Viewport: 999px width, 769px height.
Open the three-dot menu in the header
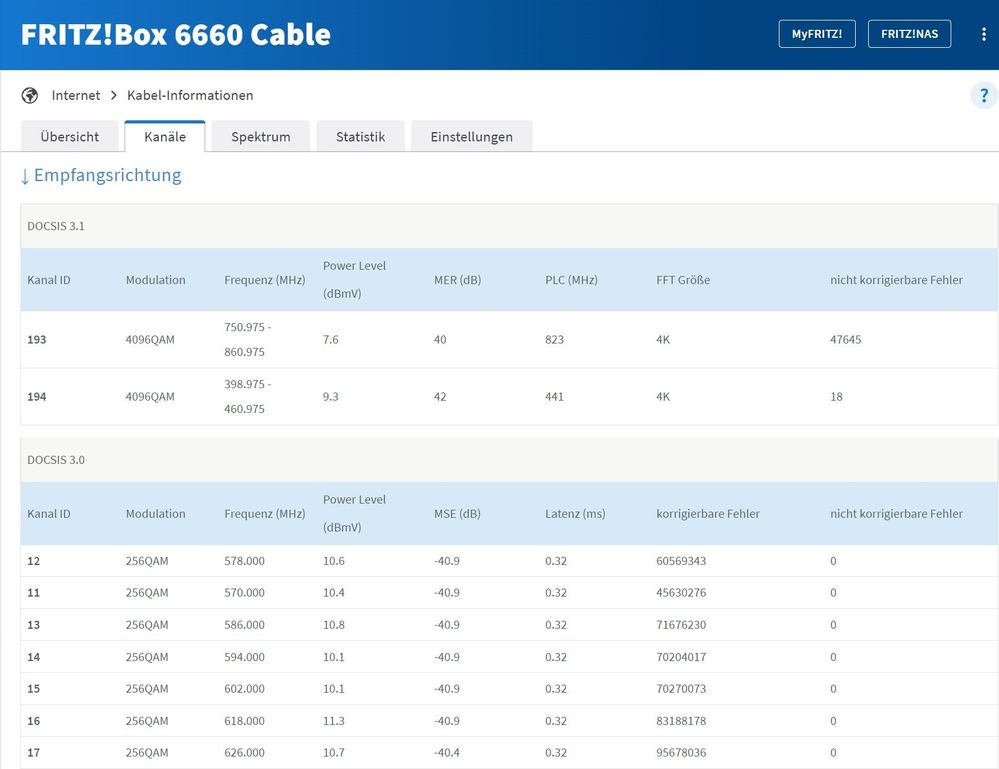click(x=984, y=34)
